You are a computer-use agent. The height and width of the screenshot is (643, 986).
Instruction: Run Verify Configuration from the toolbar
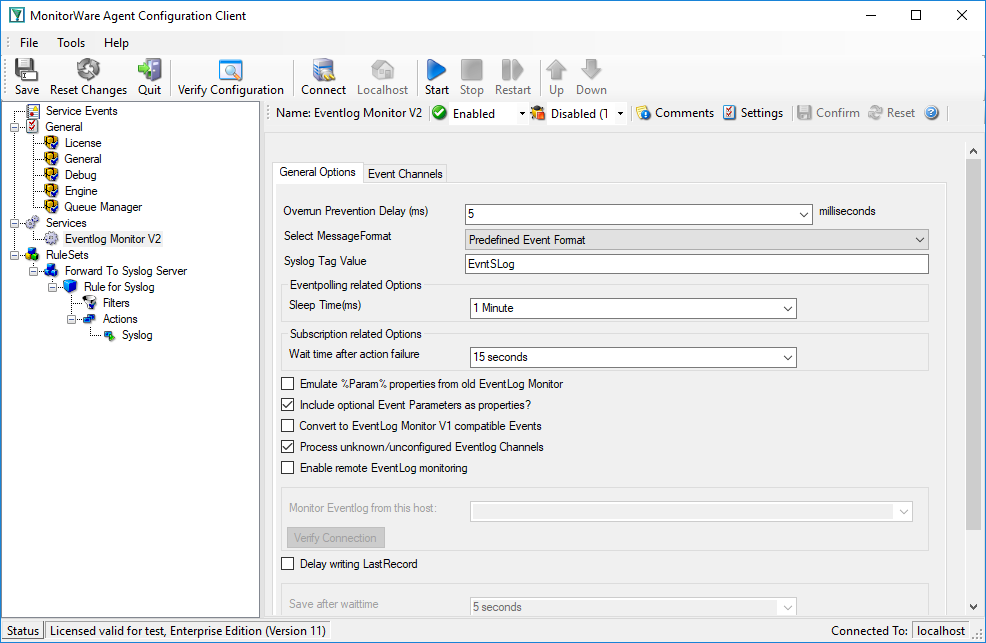(x=231, y=77)
